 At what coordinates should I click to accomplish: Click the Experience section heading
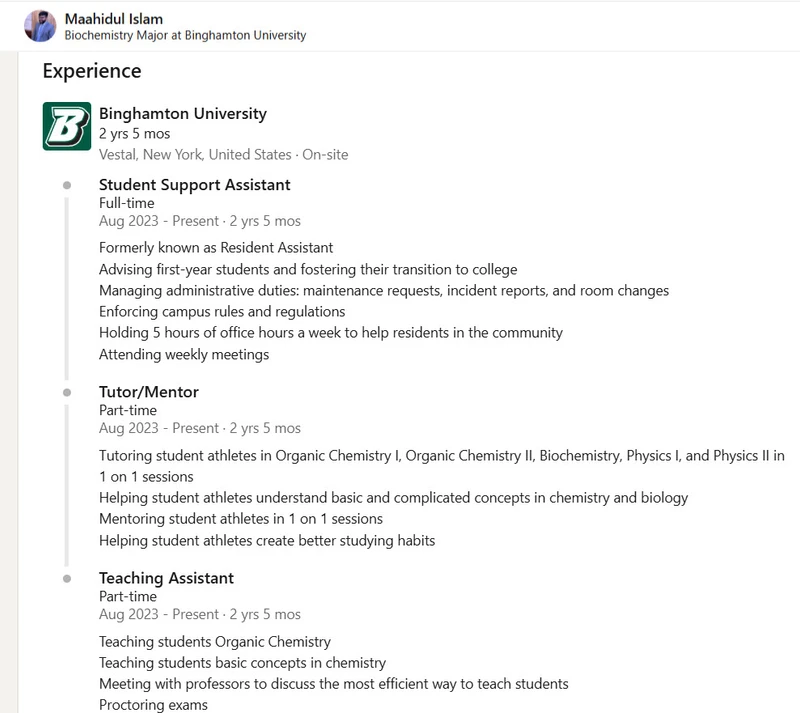point(92,71)
